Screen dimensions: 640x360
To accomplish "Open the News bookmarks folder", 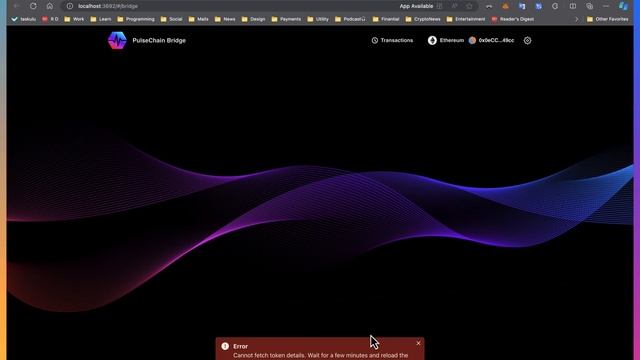I will click(x=225, y=19).
